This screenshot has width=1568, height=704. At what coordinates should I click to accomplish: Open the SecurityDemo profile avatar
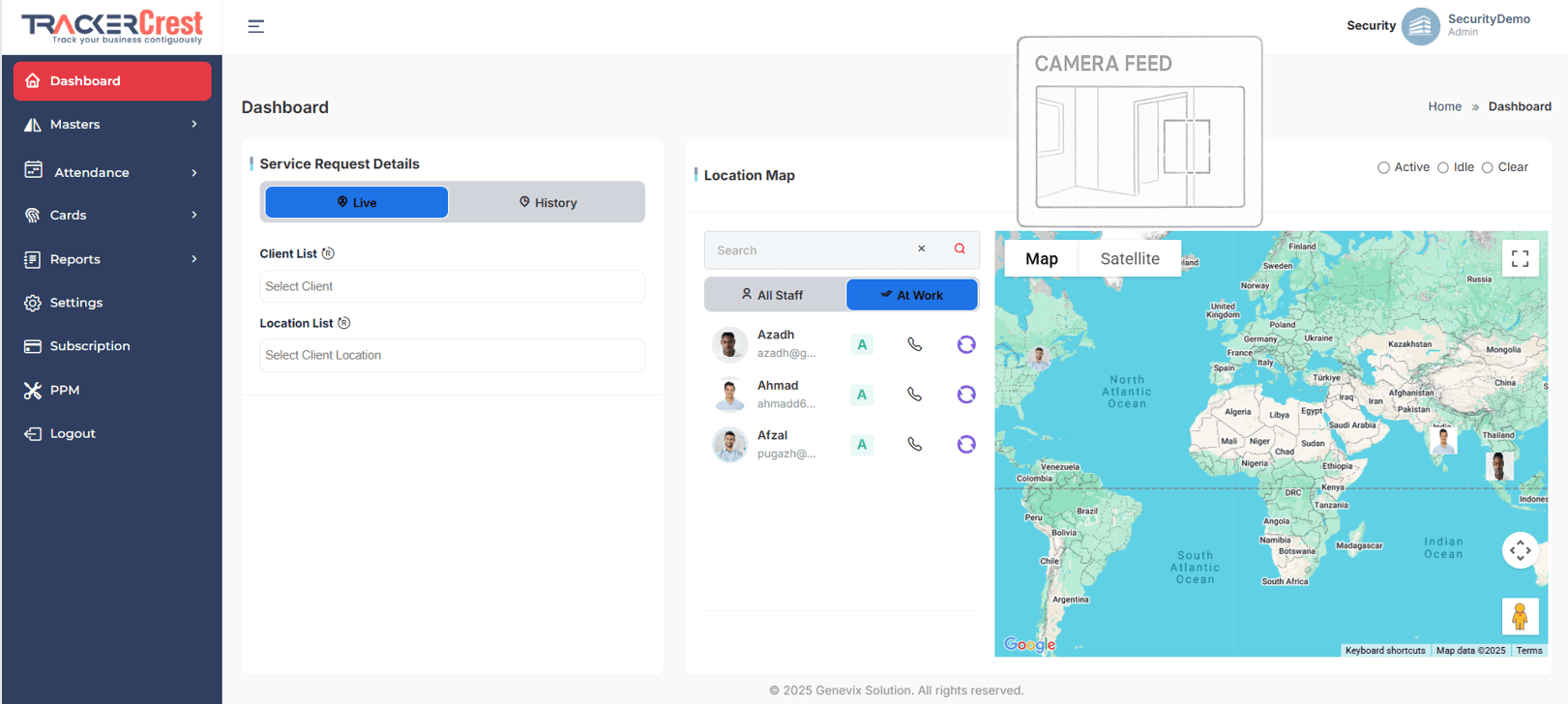coord(1420,26)
